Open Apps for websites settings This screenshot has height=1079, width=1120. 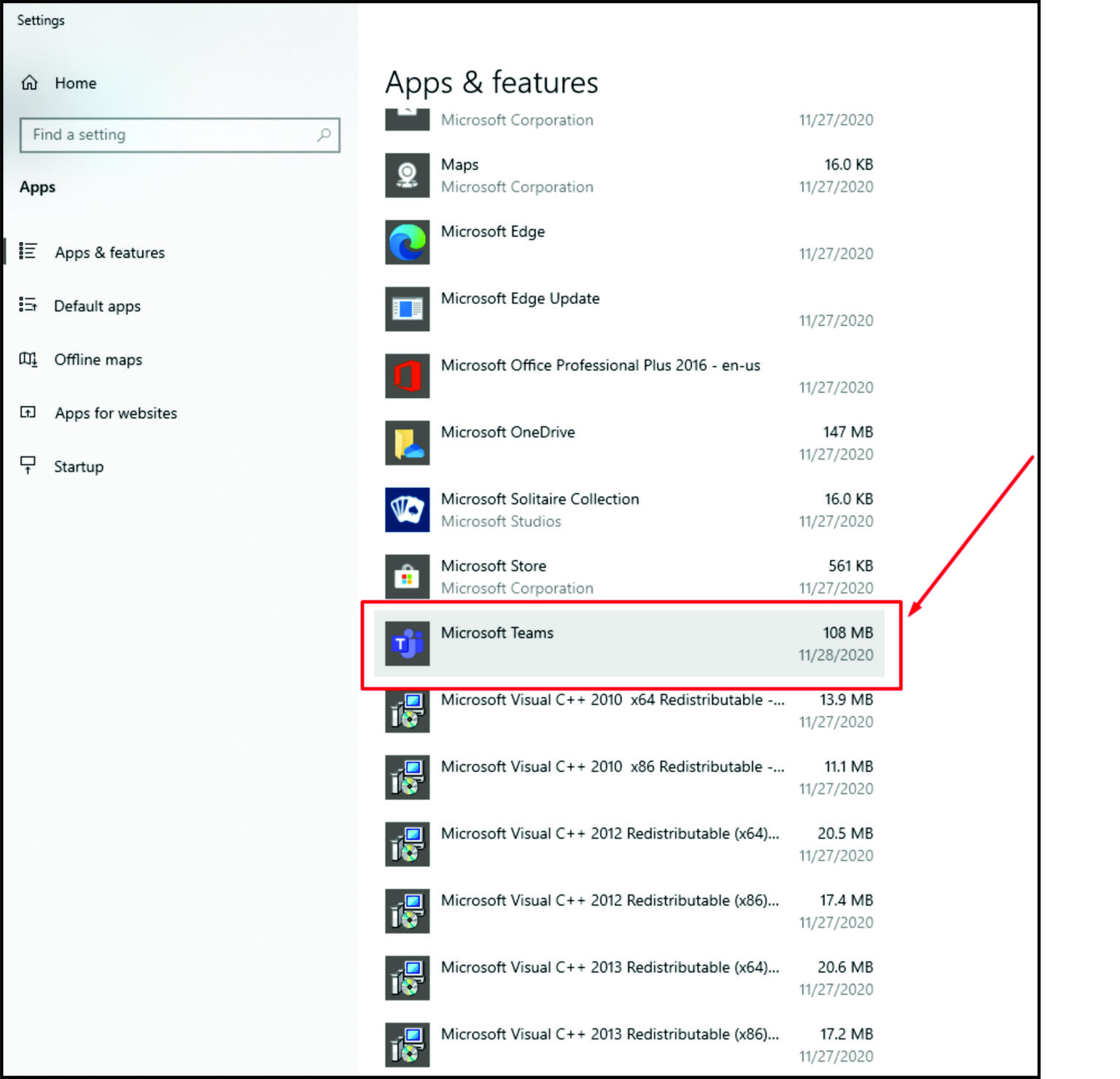point(115,413)
